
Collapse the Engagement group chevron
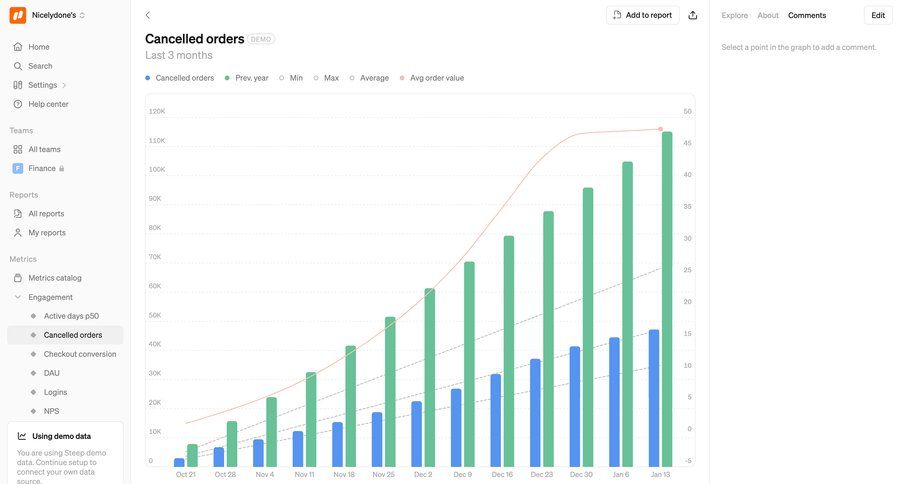click(x=18, y=297)
